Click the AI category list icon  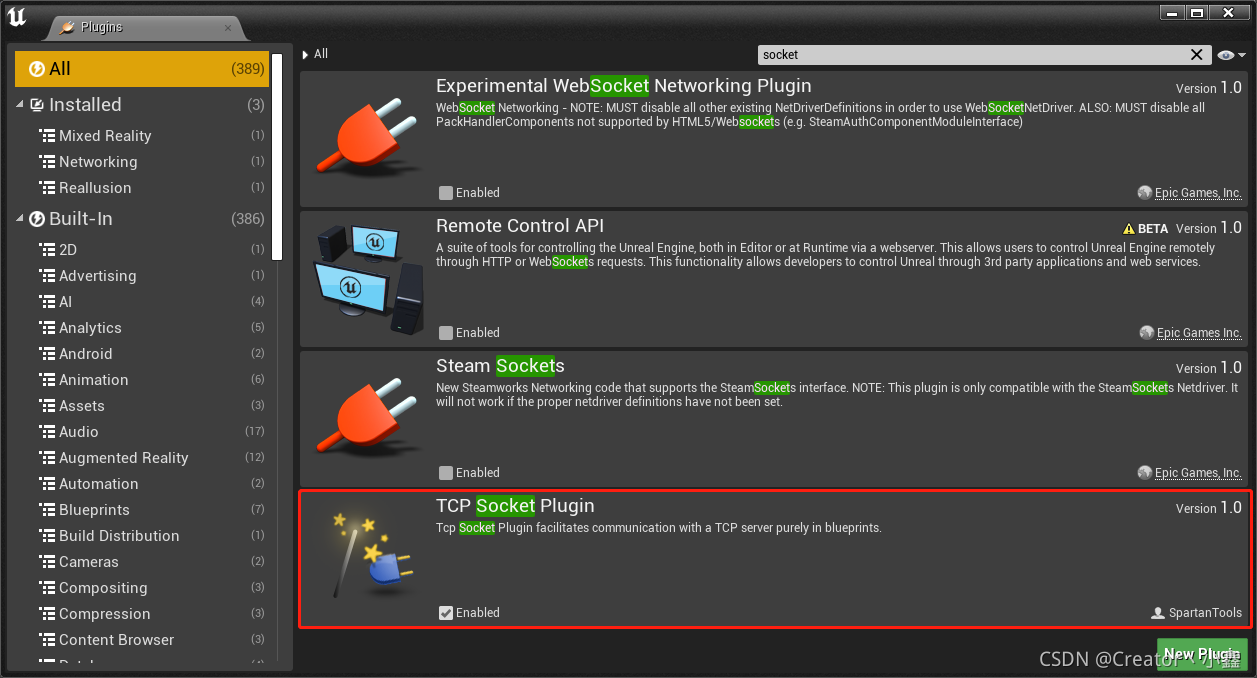47,301
